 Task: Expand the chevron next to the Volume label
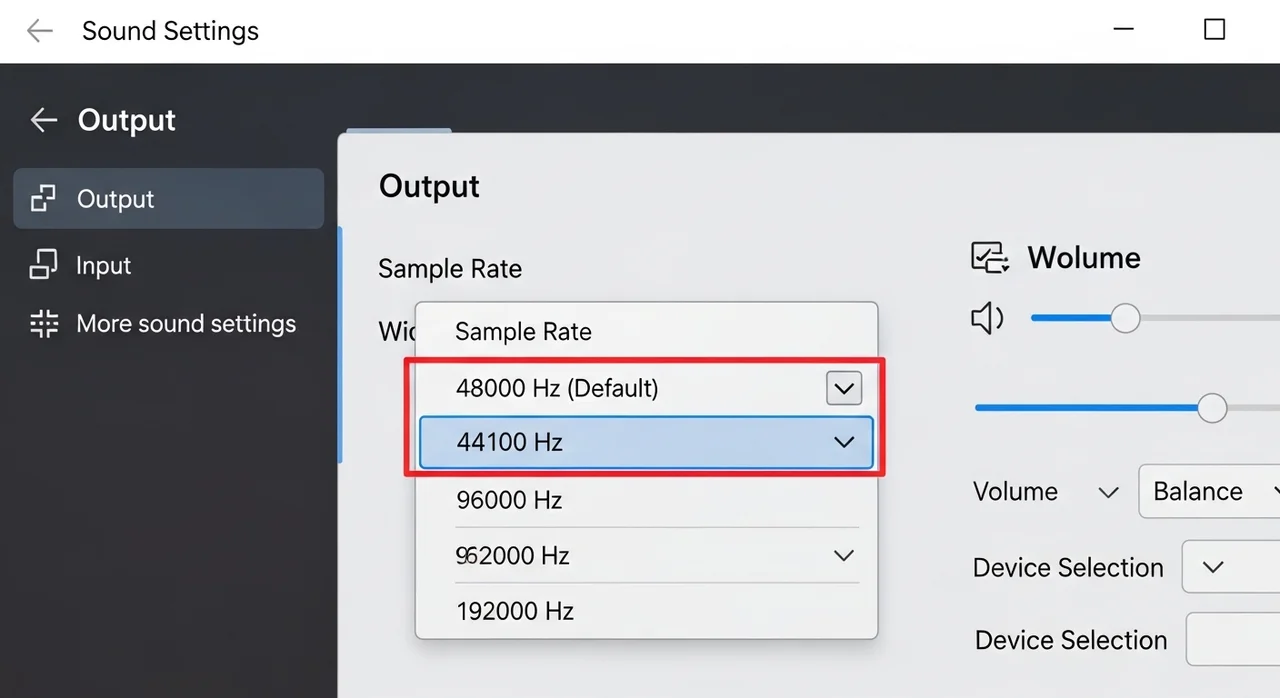pos(1108,492)
